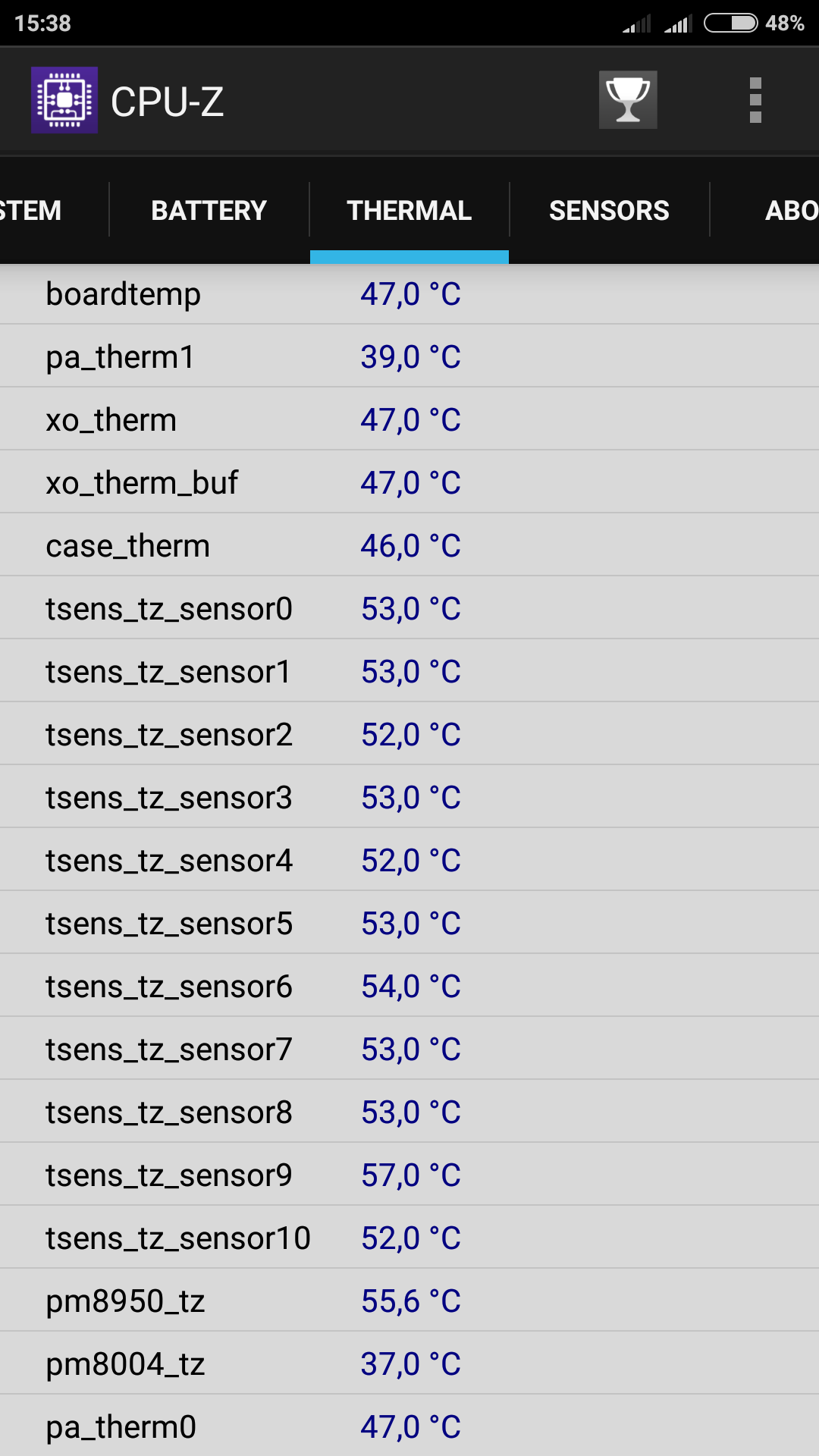819x1456 pixels.
Task: Open the partially visible About tab
Action: coord(789,210)
